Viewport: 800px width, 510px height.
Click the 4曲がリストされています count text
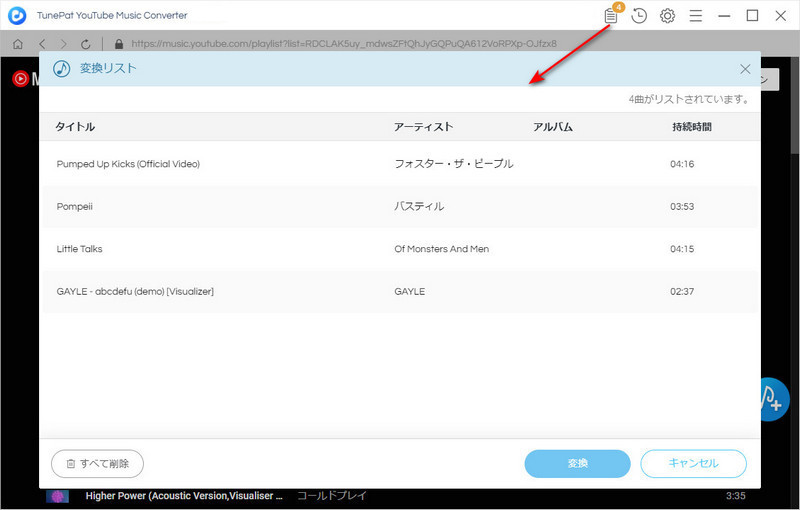(689, 99)
